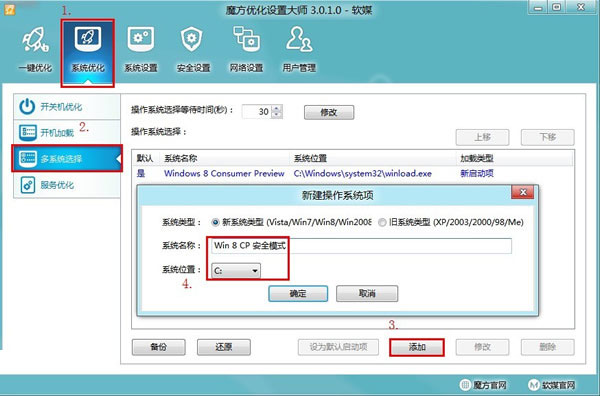Click the 是 default cell

(141, 173)
